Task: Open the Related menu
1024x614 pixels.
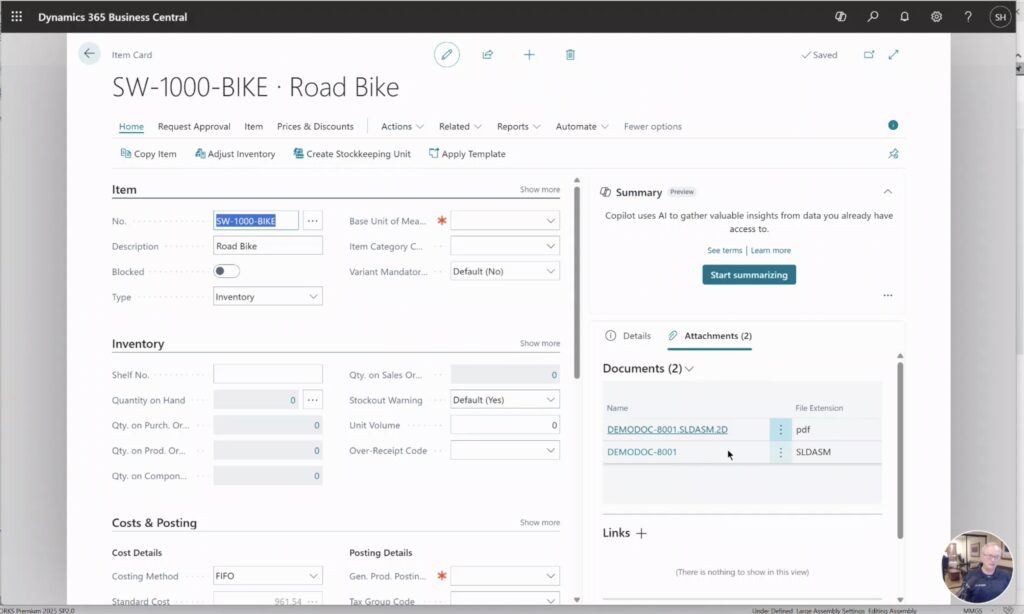Action: click(x=460, y=127)
